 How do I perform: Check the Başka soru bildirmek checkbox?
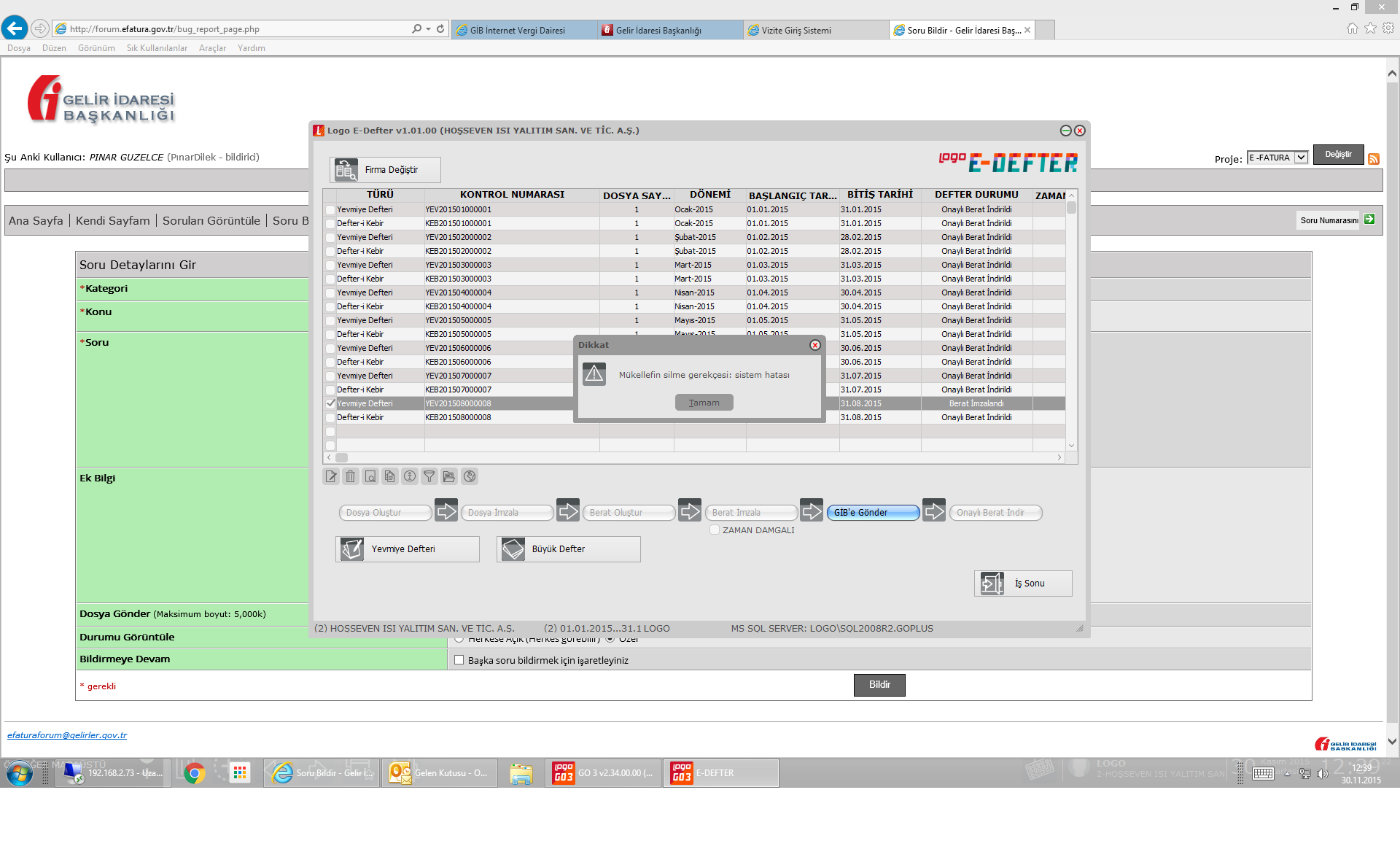click(459, 660)
